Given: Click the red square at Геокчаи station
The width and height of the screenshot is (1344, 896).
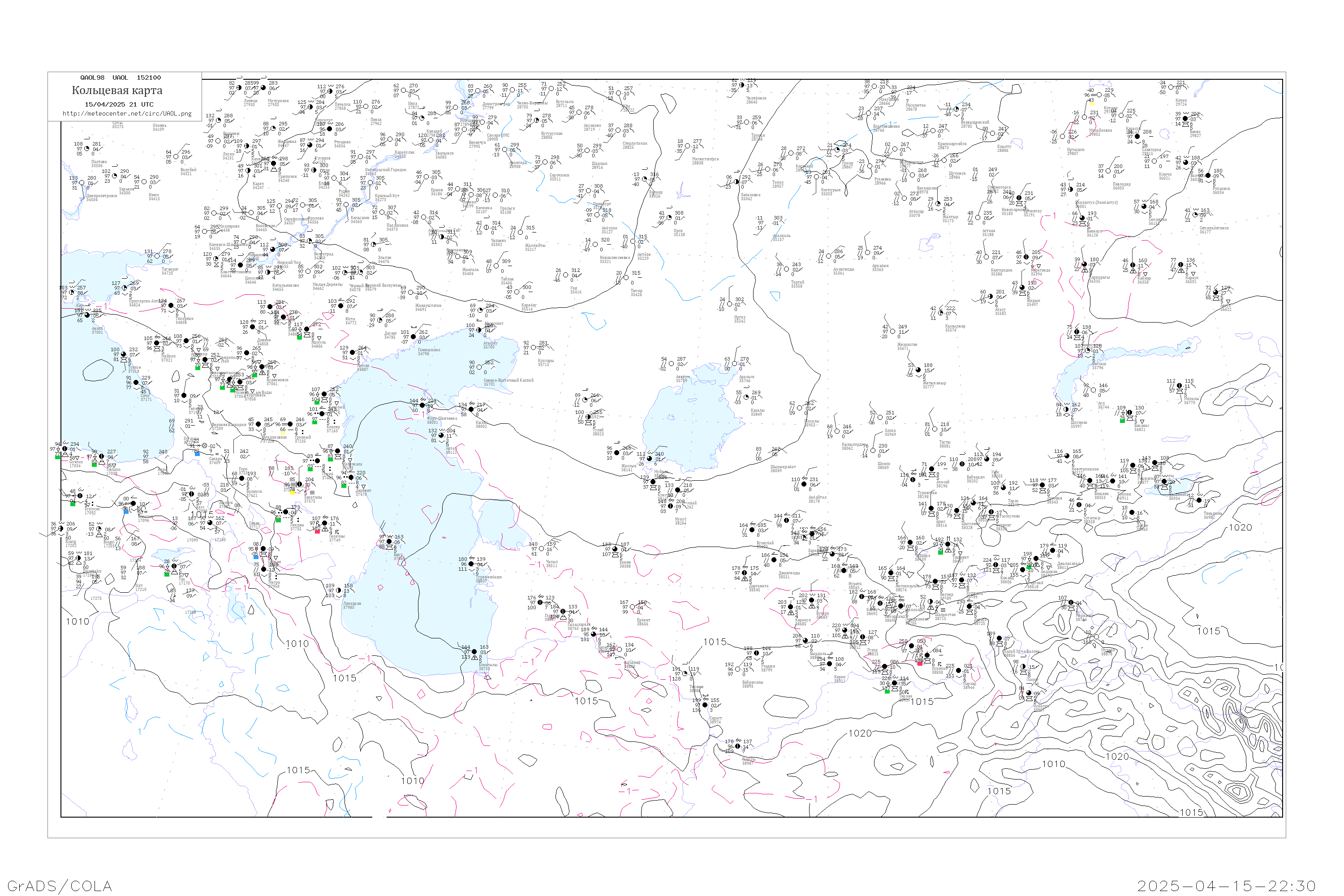Looking at the screenshot, I should [318, 531].
